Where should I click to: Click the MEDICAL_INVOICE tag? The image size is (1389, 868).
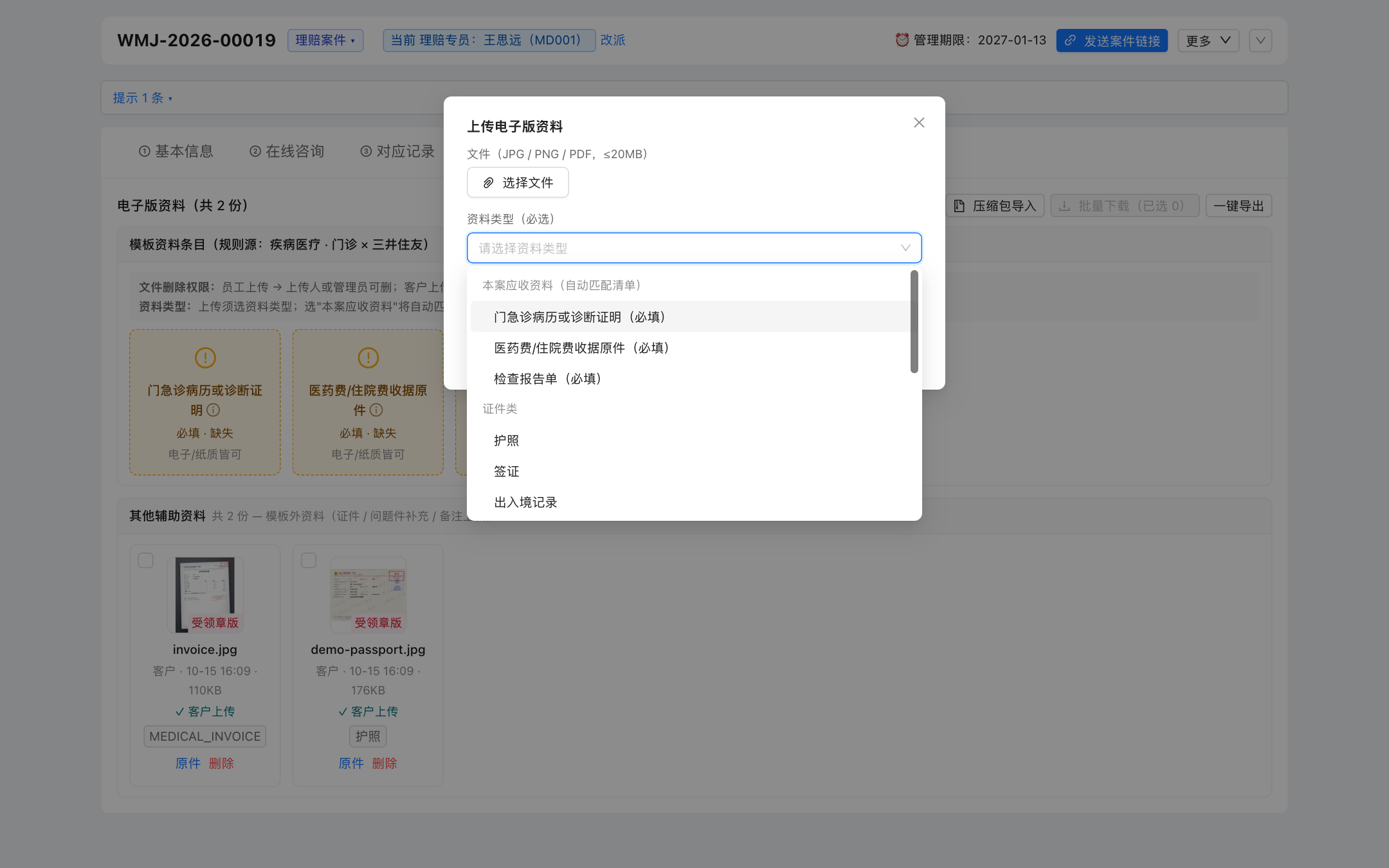205,737
